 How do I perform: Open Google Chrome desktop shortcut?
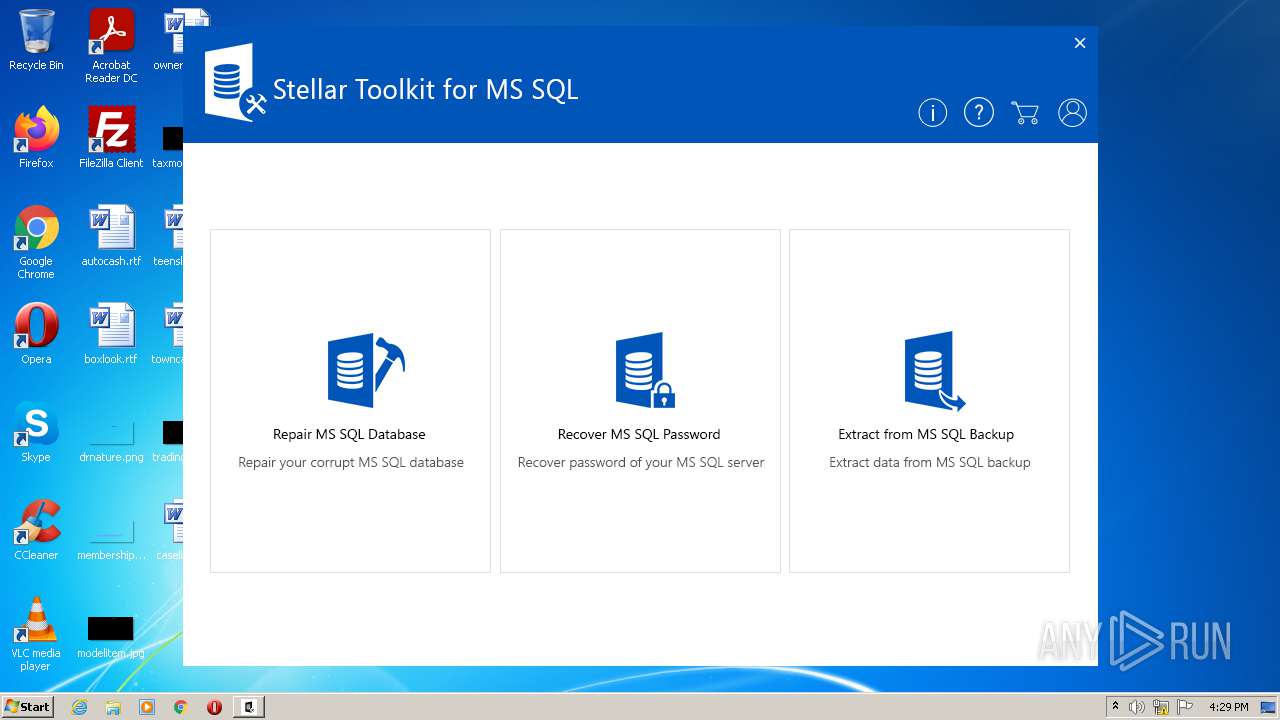click(36, 242)
